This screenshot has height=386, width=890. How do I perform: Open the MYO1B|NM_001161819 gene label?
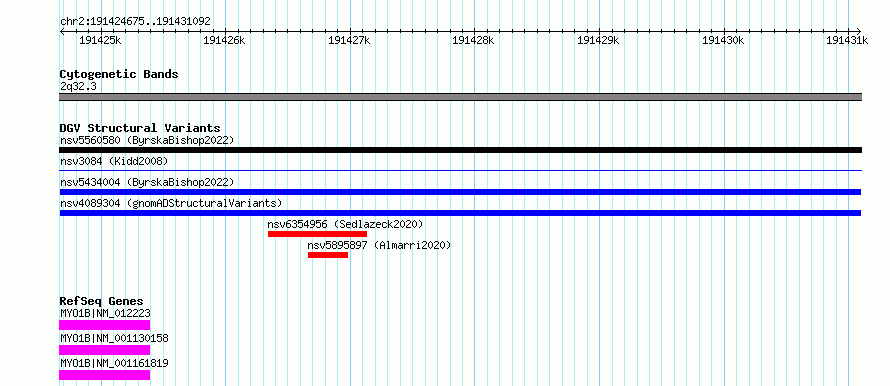tap(114, 363)
